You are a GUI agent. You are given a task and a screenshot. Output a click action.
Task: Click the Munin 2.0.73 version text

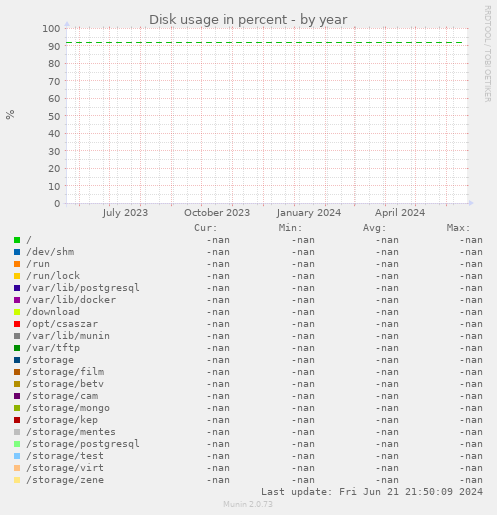pyautogui.click(x=248, y=504)
